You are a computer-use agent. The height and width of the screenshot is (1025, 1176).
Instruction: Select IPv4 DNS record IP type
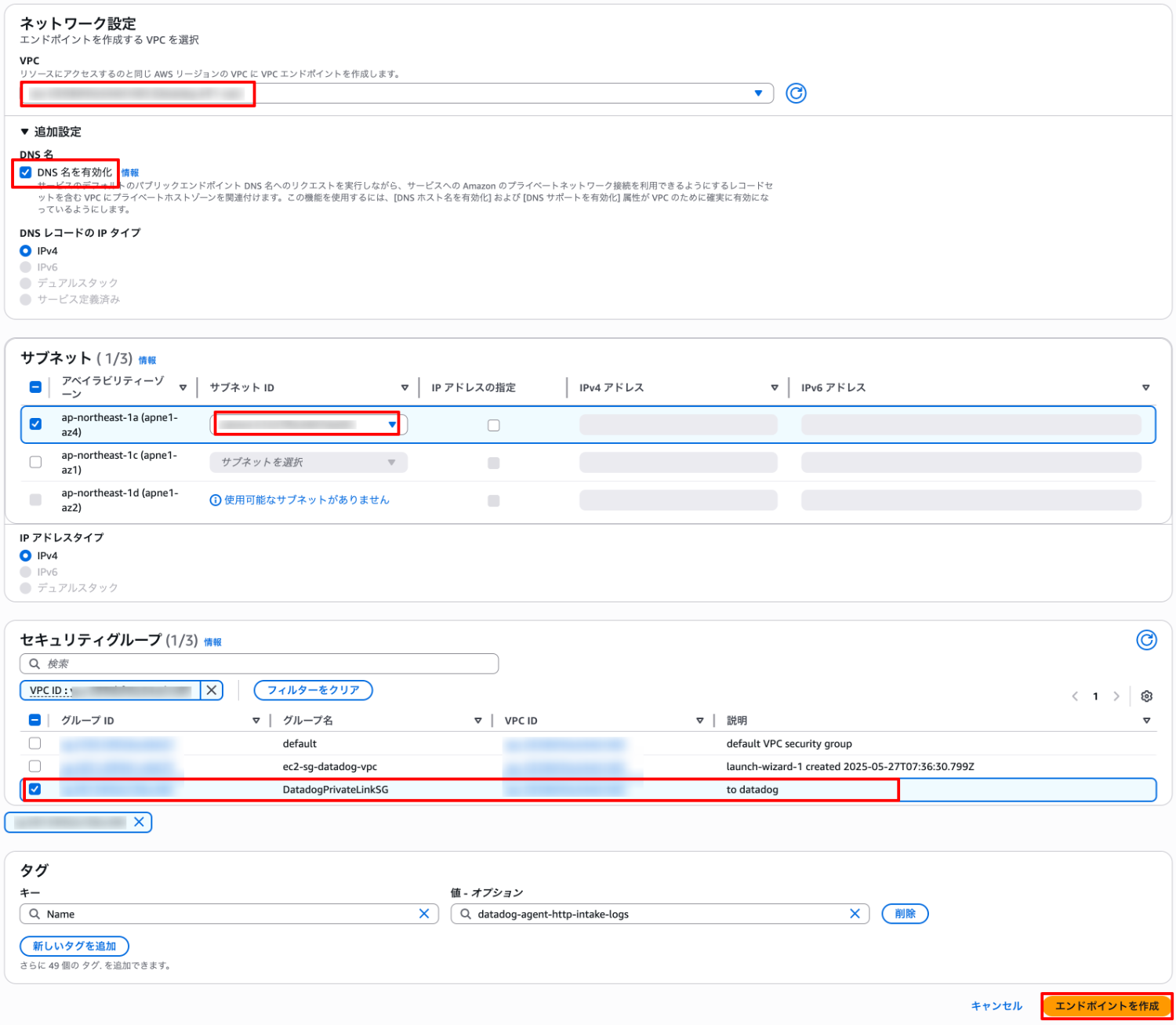pyautogui.click(x=26, y=251)
